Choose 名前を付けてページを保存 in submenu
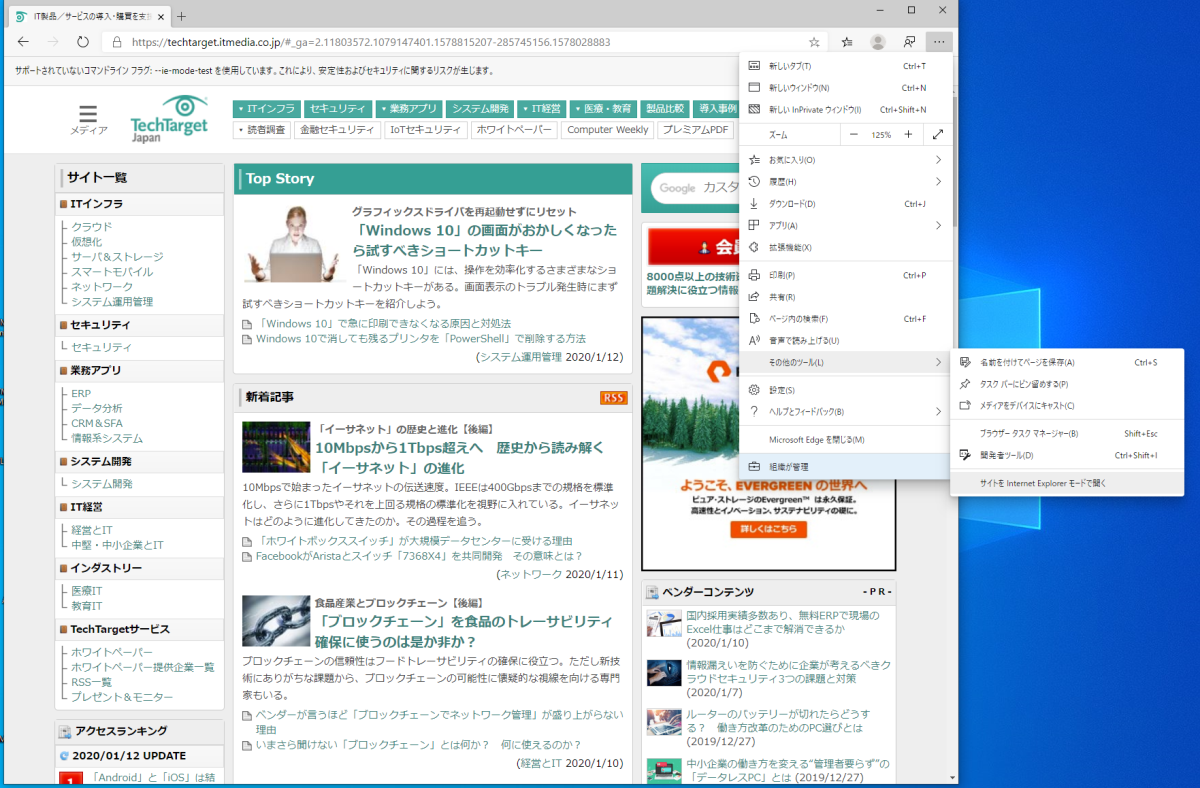 [1067, 362]
